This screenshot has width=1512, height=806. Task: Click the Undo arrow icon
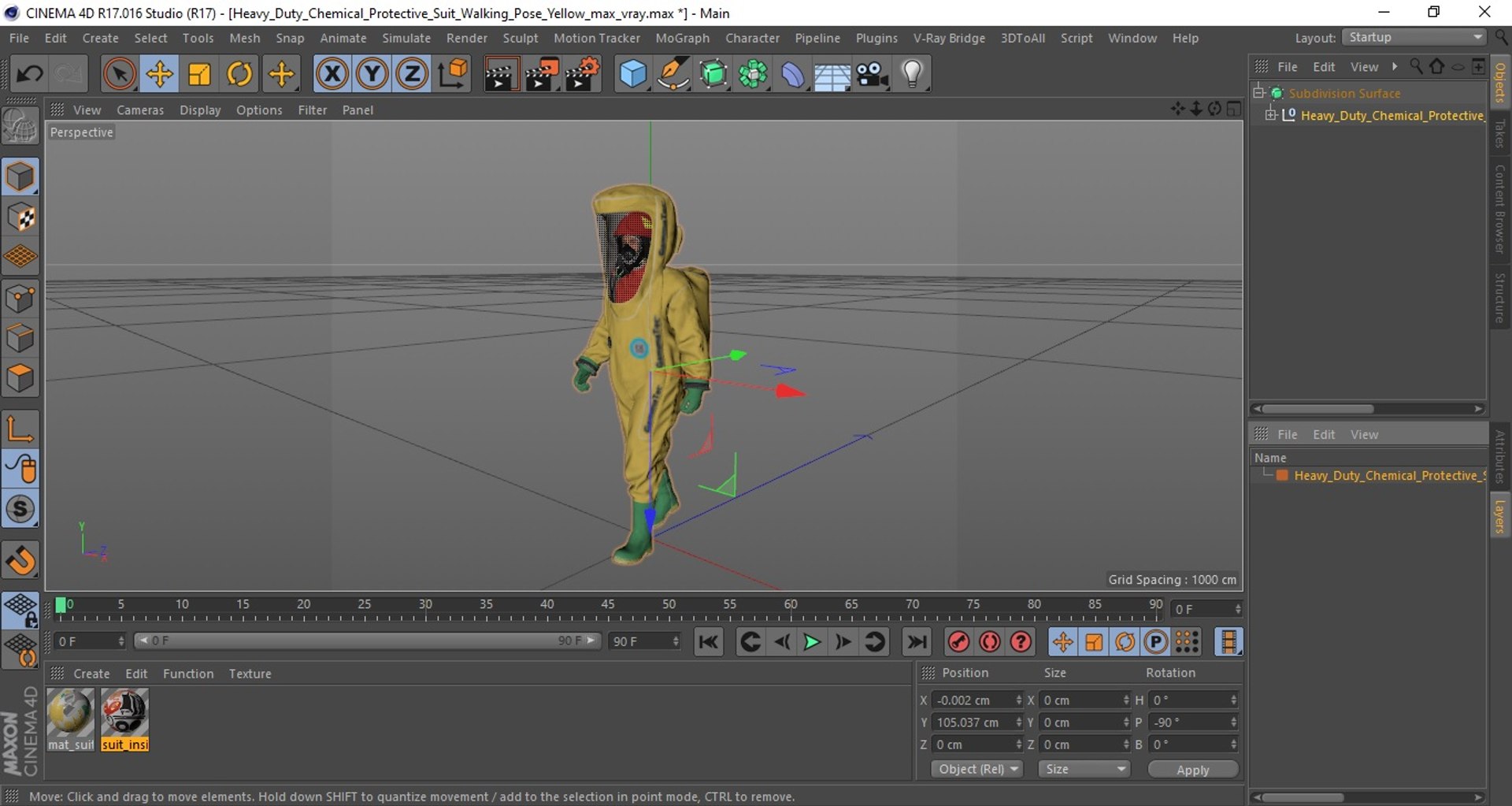tap(30, 74)
